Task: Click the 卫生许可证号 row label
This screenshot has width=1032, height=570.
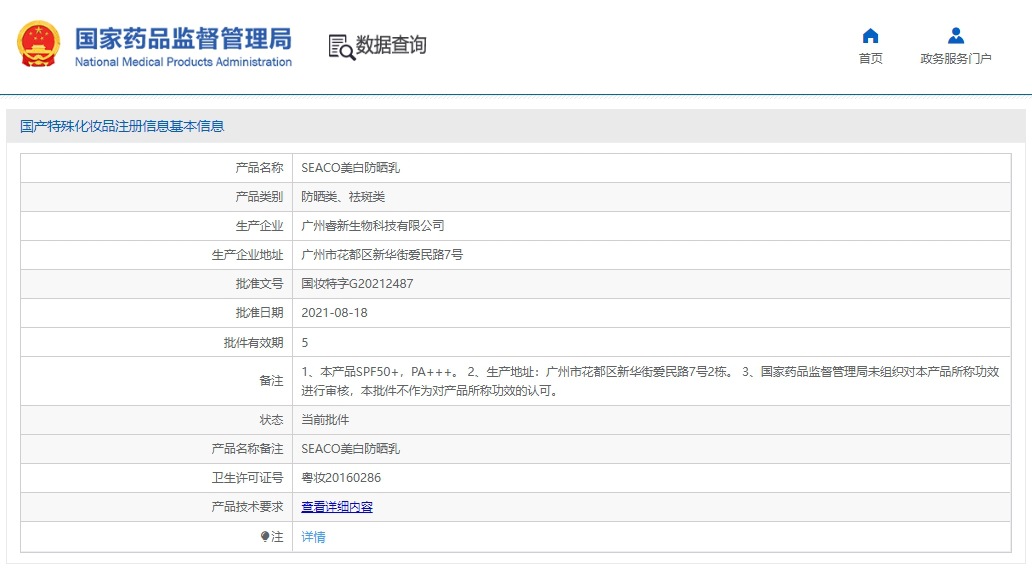Action: point(247,478)
